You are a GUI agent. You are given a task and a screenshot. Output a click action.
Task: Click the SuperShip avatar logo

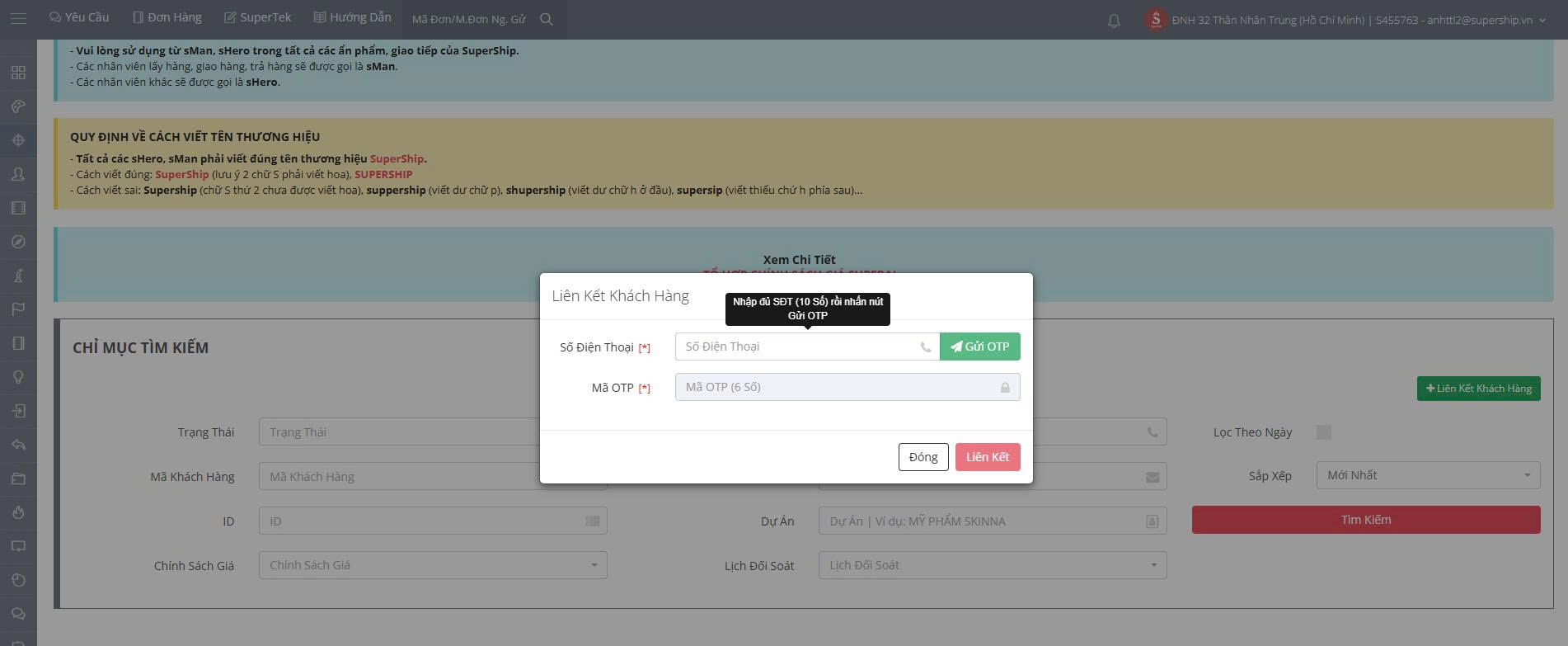tap(1156, 20)
